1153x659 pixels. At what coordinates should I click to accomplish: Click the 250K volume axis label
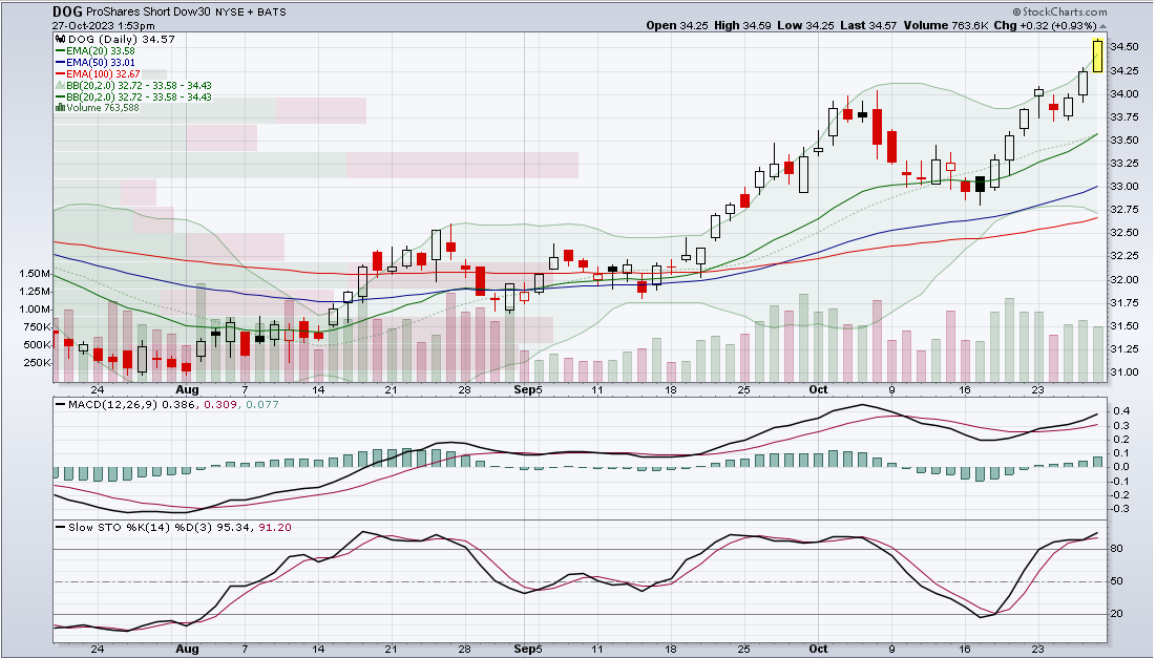[38, 363]
